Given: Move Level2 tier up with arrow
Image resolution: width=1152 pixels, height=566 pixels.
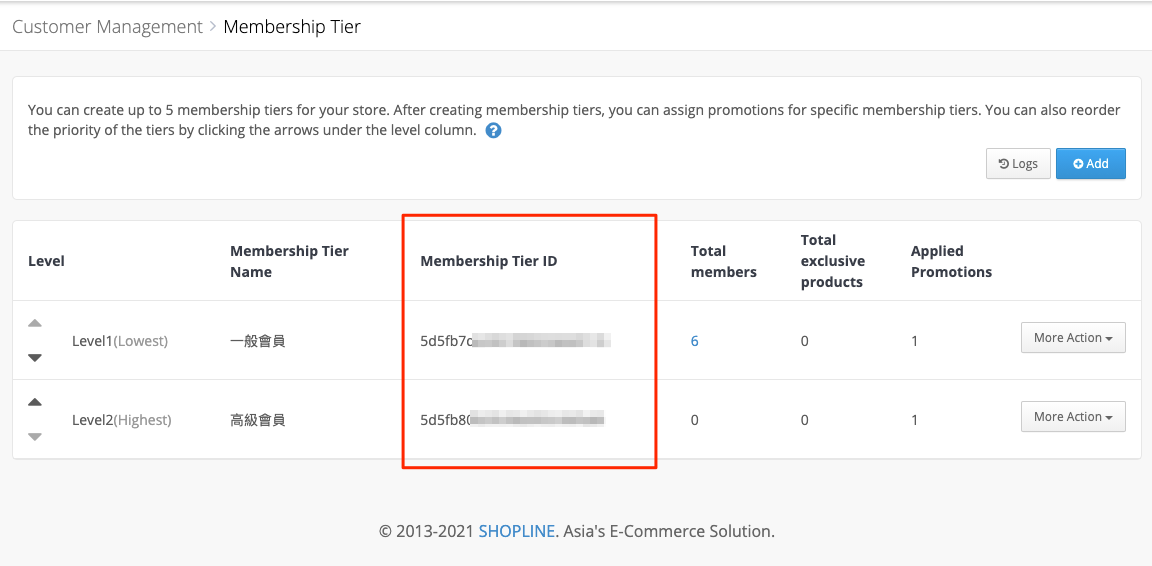Looking at the screenshot, I should point(35,402).
